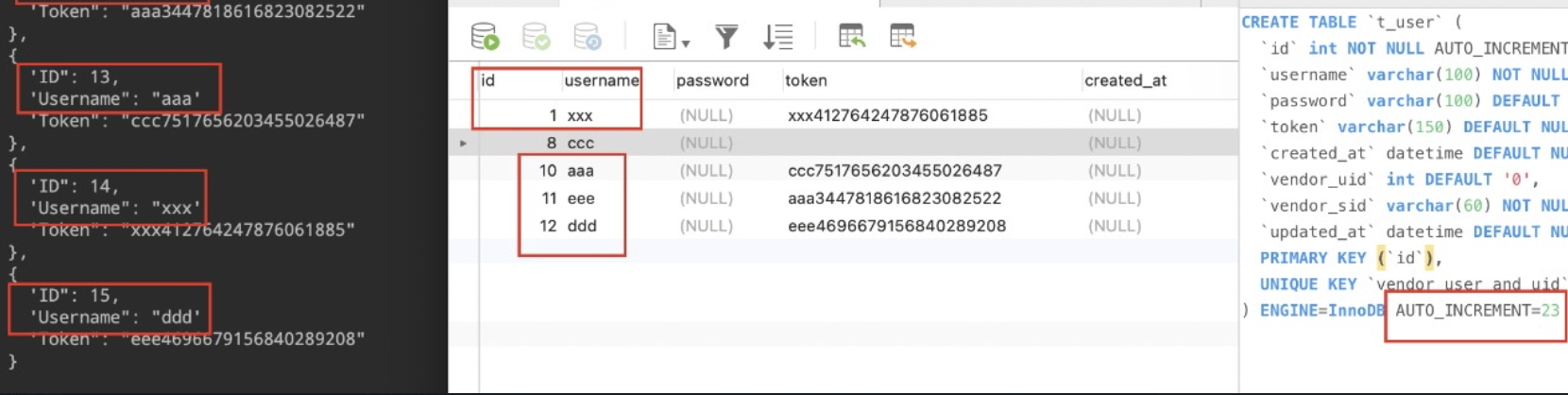Click the import table icon with green arrow
The height and width of the screenshot is (395, 1568).
pyautogui.click(x=851, y=37)
